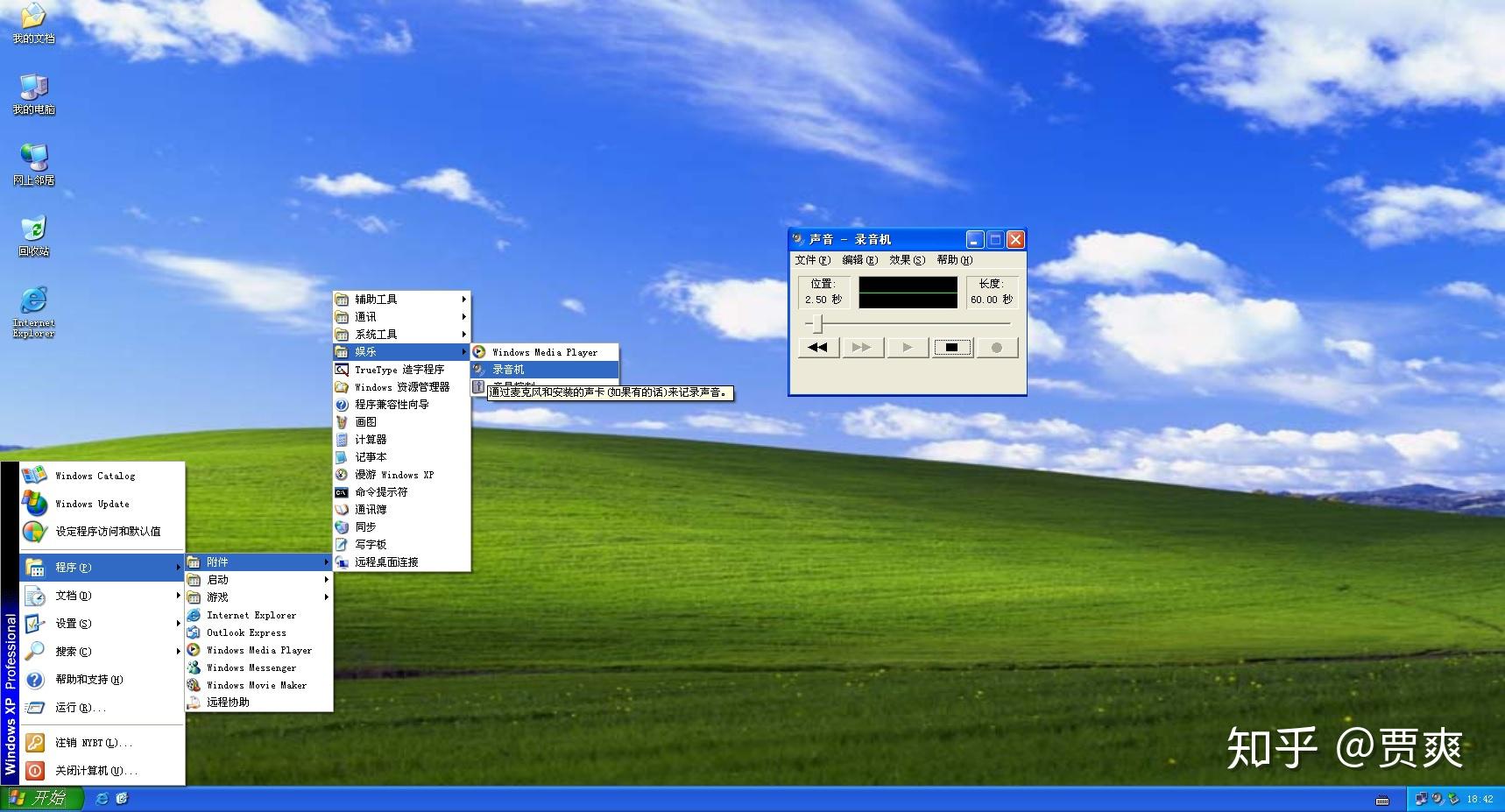1505x812 pixels.
Task: Select the 我的电脑 desktop icon
Action: (x=33, y=95)
